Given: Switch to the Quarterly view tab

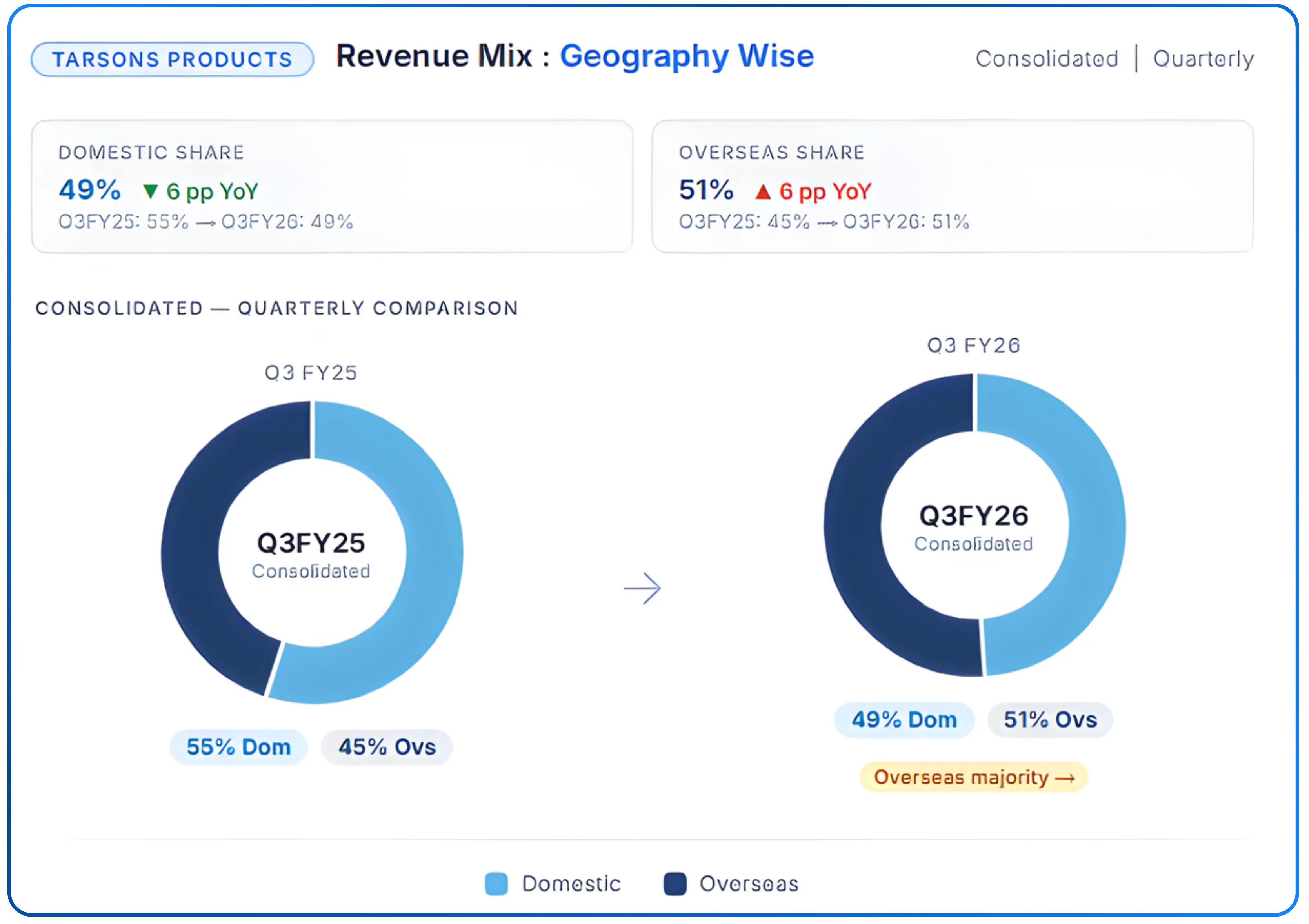Looking at the screenshot, I should pos(1203,59).
